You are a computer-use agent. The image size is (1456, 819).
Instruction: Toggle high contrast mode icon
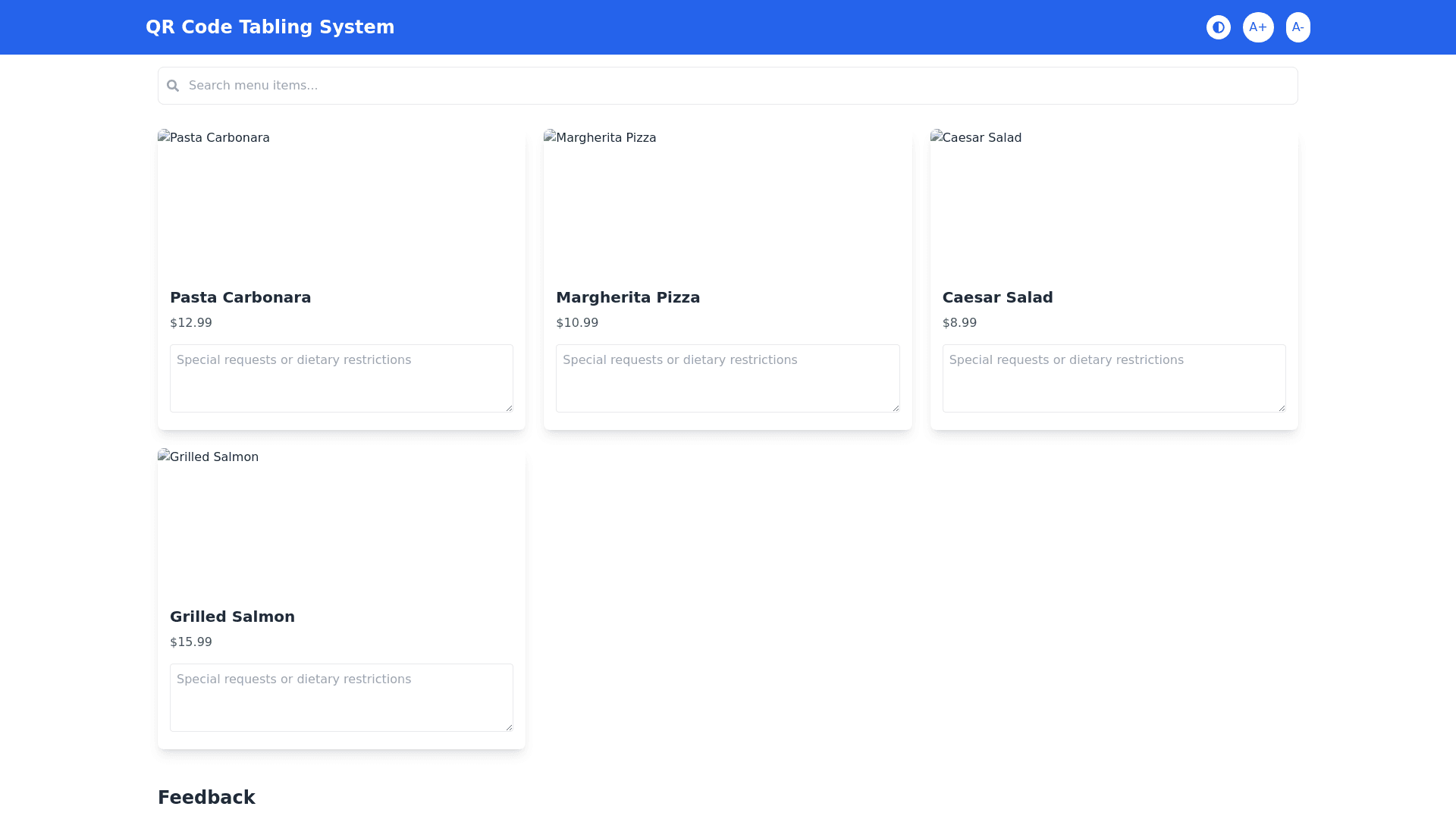(1219, 27)
